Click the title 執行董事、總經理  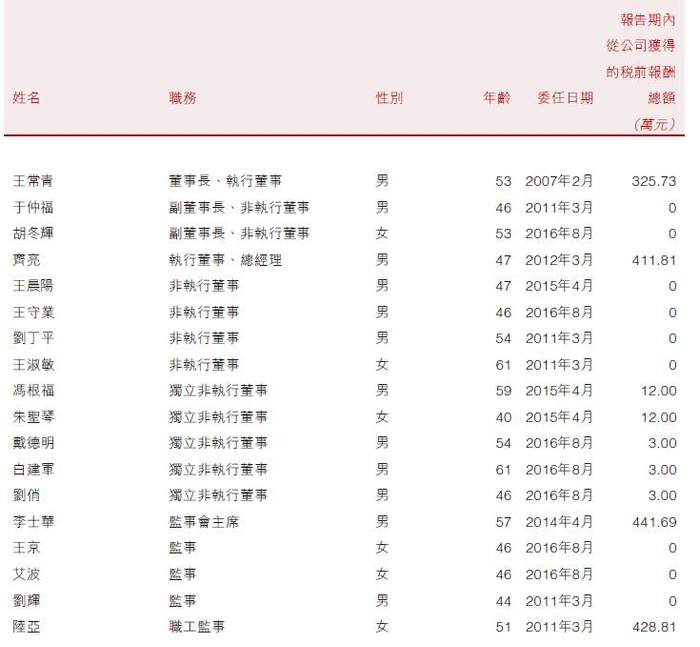point(225,259)
